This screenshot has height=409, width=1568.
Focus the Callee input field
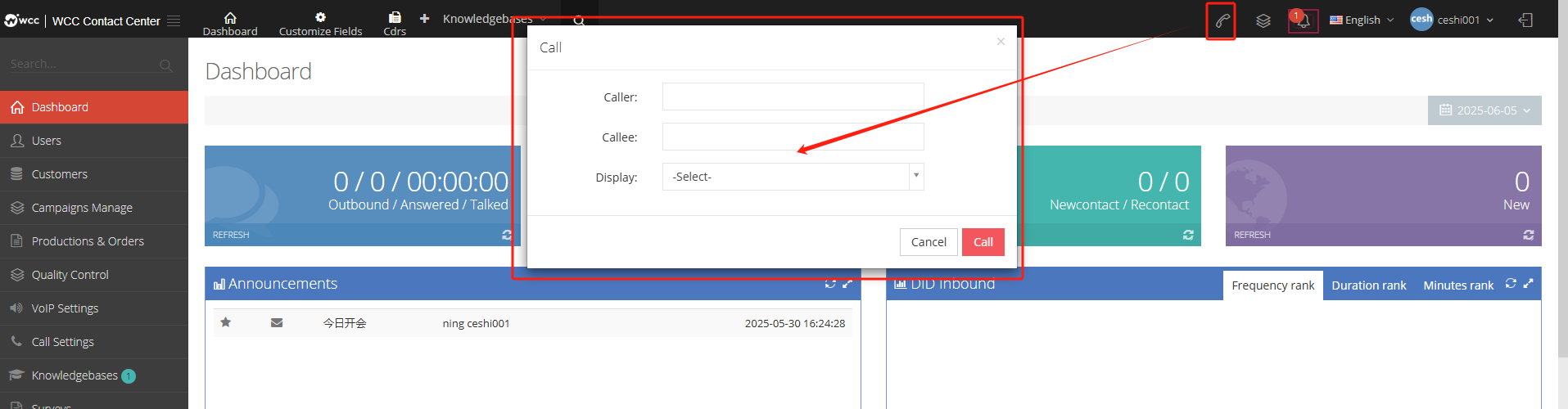(x=793, y=137)
